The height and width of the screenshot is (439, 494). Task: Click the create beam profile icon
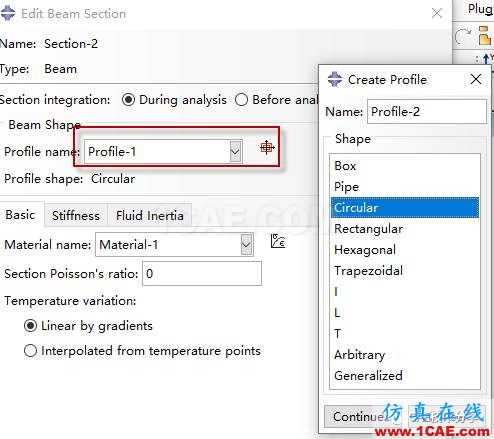pyautogui.click(x=267, y=147)
